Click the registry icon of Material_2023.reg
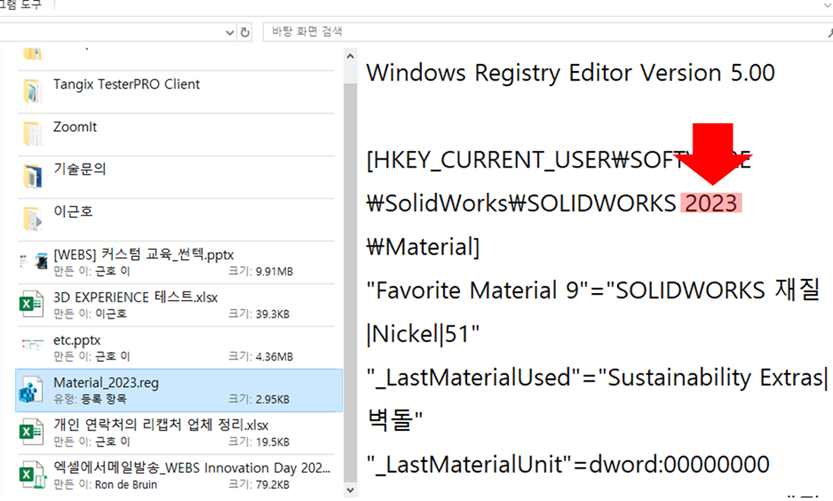Viewport: 833px width, 501px height. (31, 389)
